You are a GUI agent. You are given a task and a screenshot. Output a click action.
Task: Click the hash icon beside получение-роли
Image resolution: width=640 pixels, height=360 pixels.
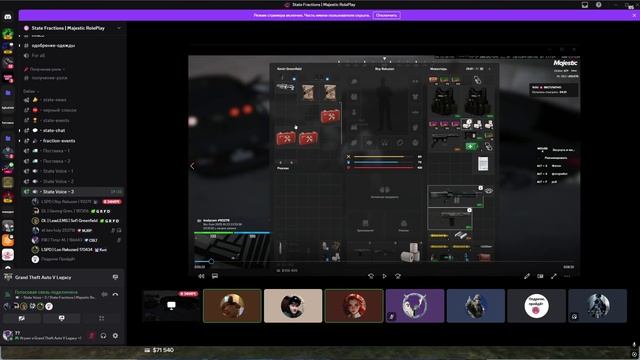(27, 78)
